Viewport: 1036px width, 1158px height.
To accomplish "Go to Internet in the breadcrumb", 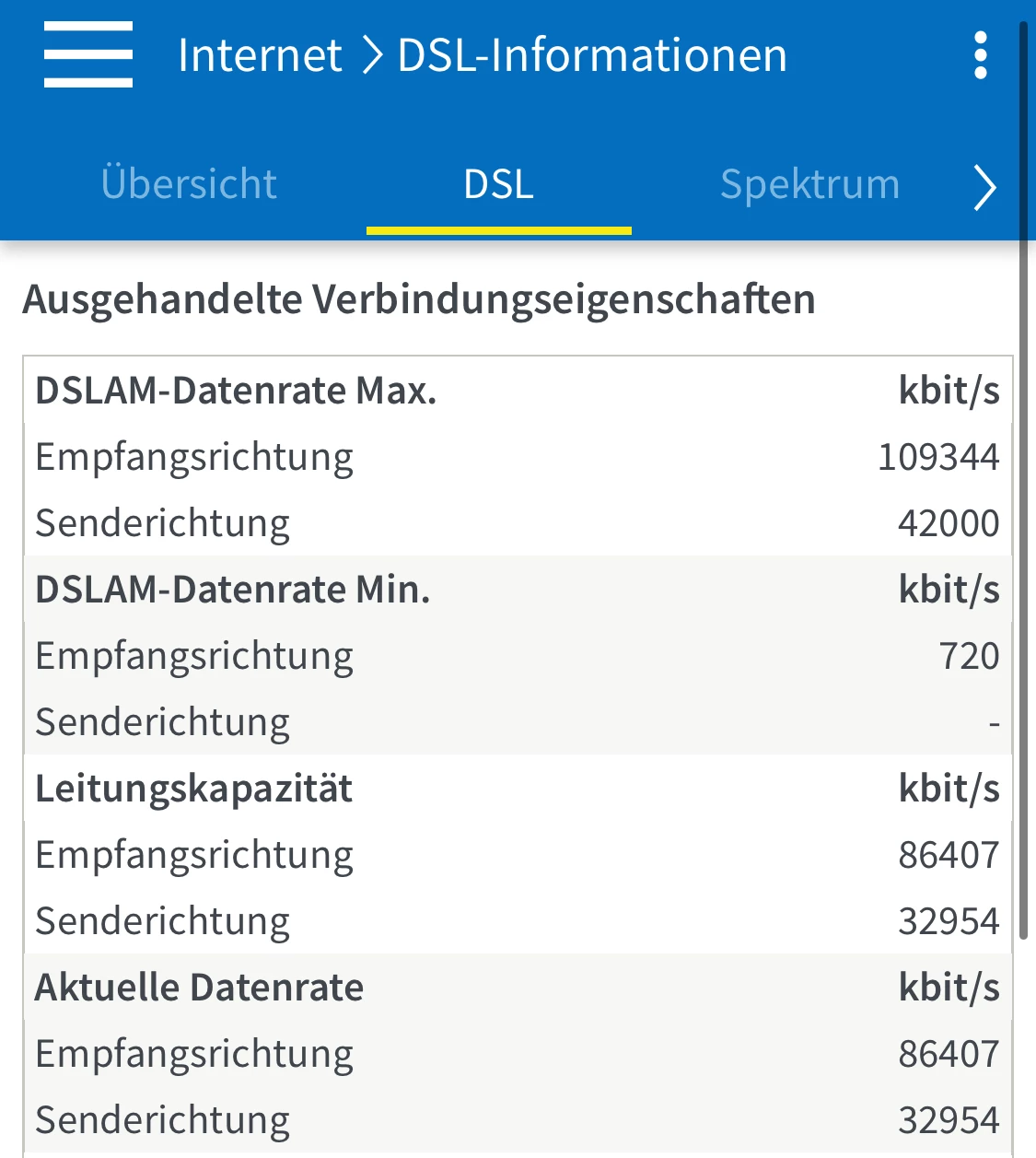I will (x=260, y=55).
